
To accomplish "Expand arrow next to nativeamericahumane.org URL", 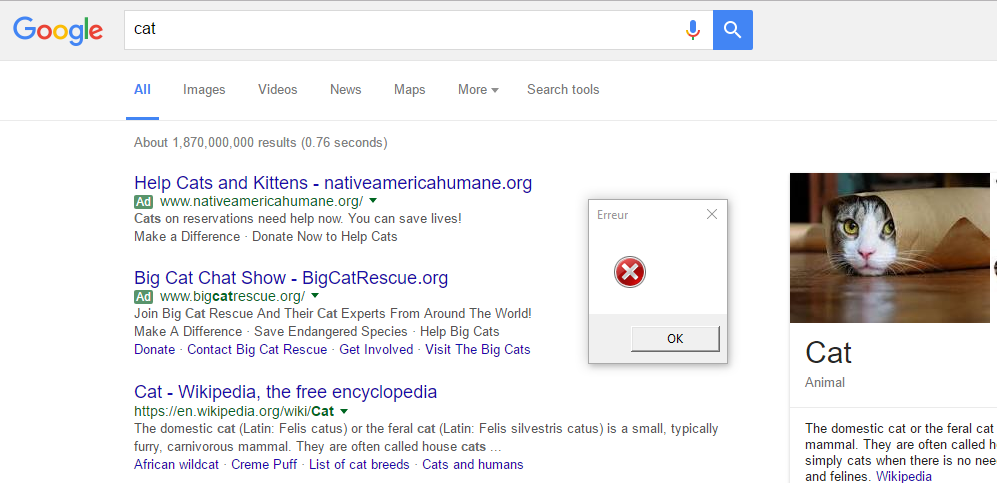I will pos(373,201).
